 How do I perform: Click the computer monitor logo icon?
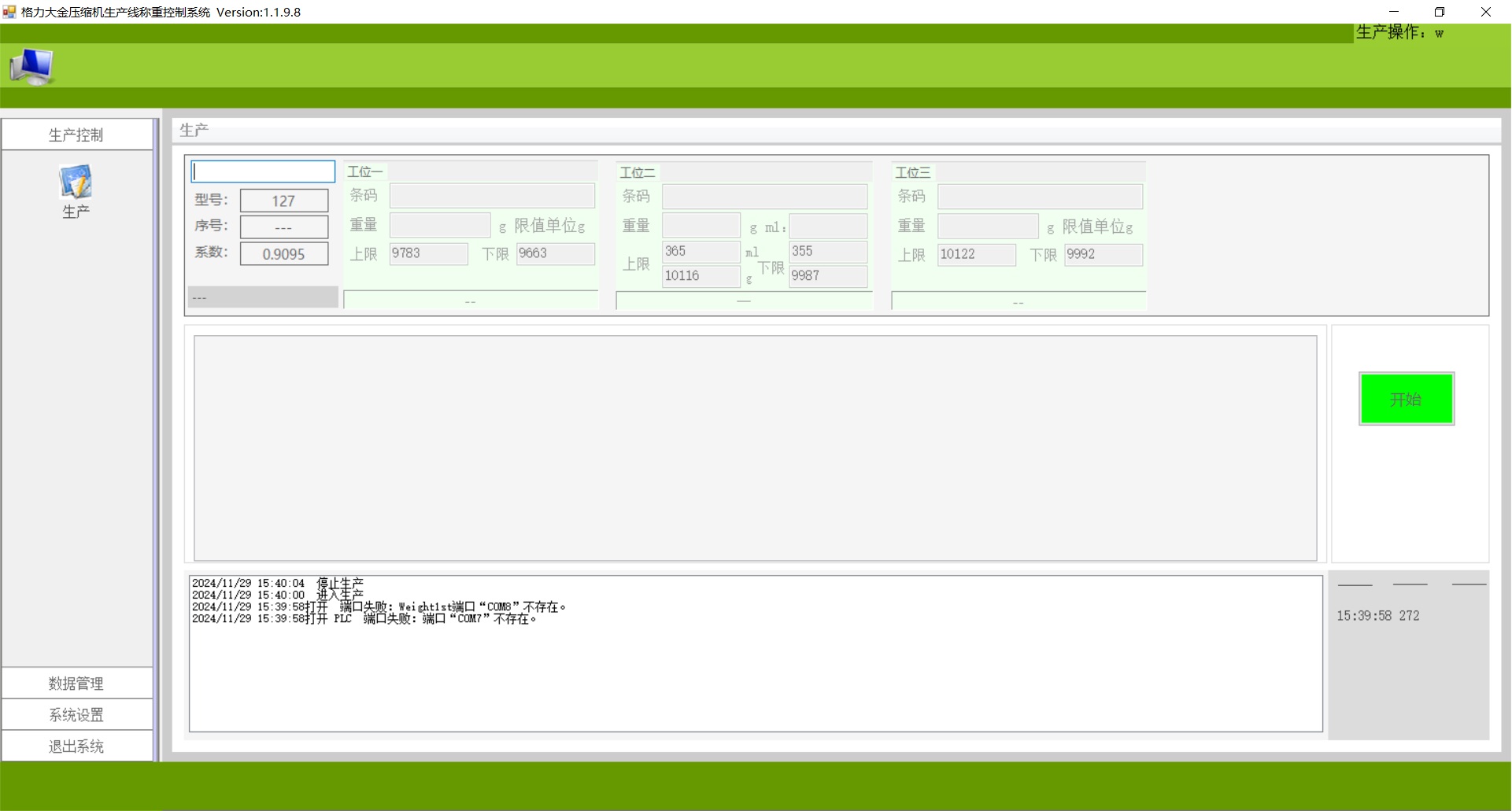pyautogui.click(x=31, y=67)
